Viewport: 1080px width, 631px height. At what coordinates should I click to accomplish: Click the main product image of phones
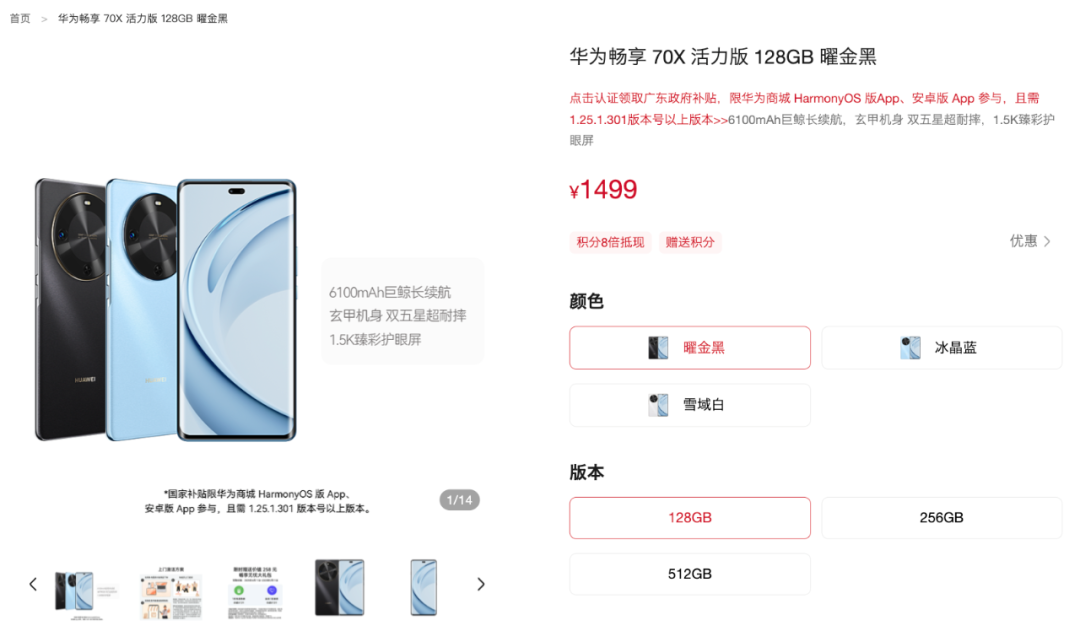[x=166, y=310]
